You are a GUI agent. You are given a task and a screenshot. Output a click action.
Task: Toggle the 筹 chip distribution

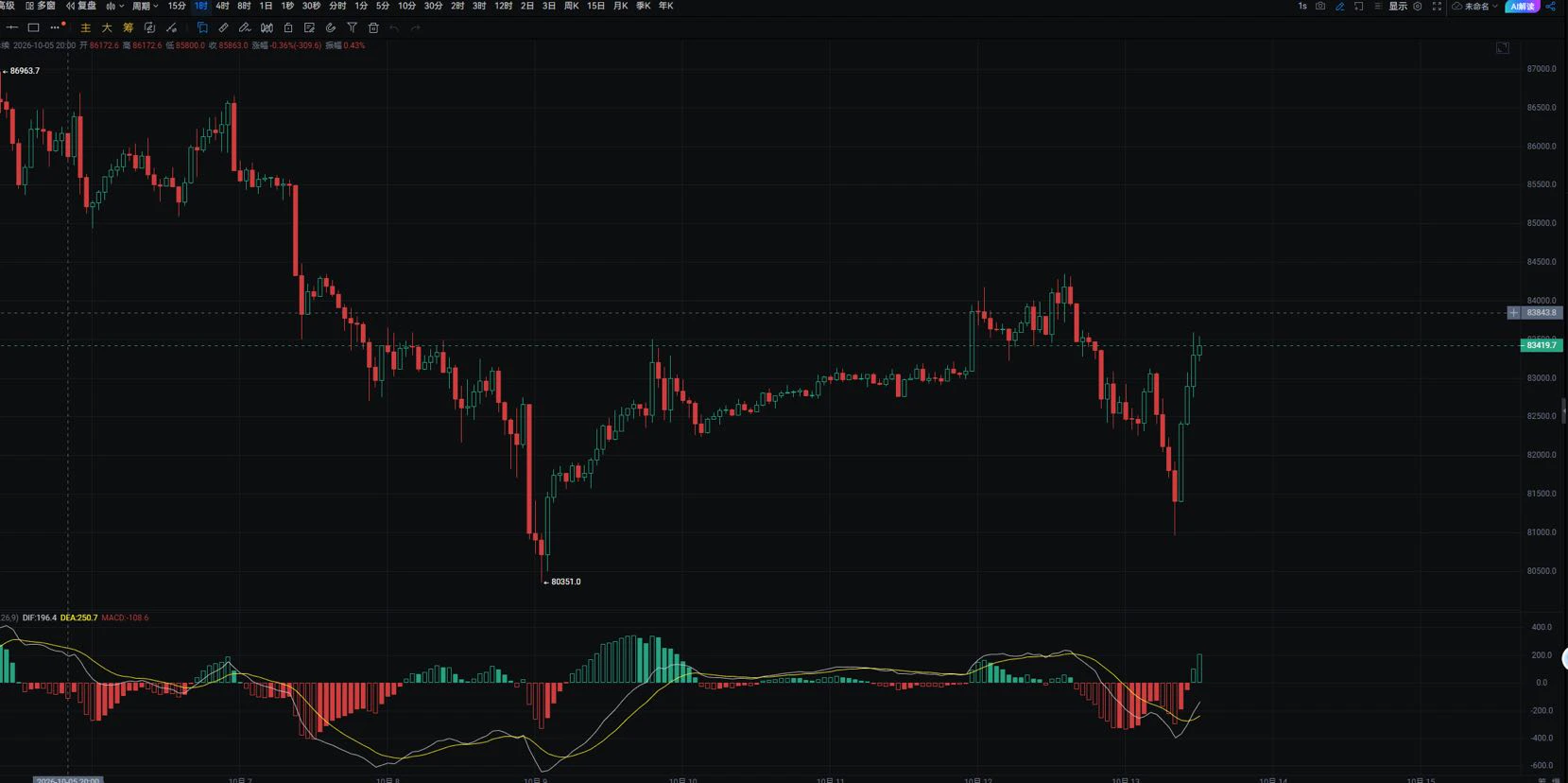pos(129,27)
